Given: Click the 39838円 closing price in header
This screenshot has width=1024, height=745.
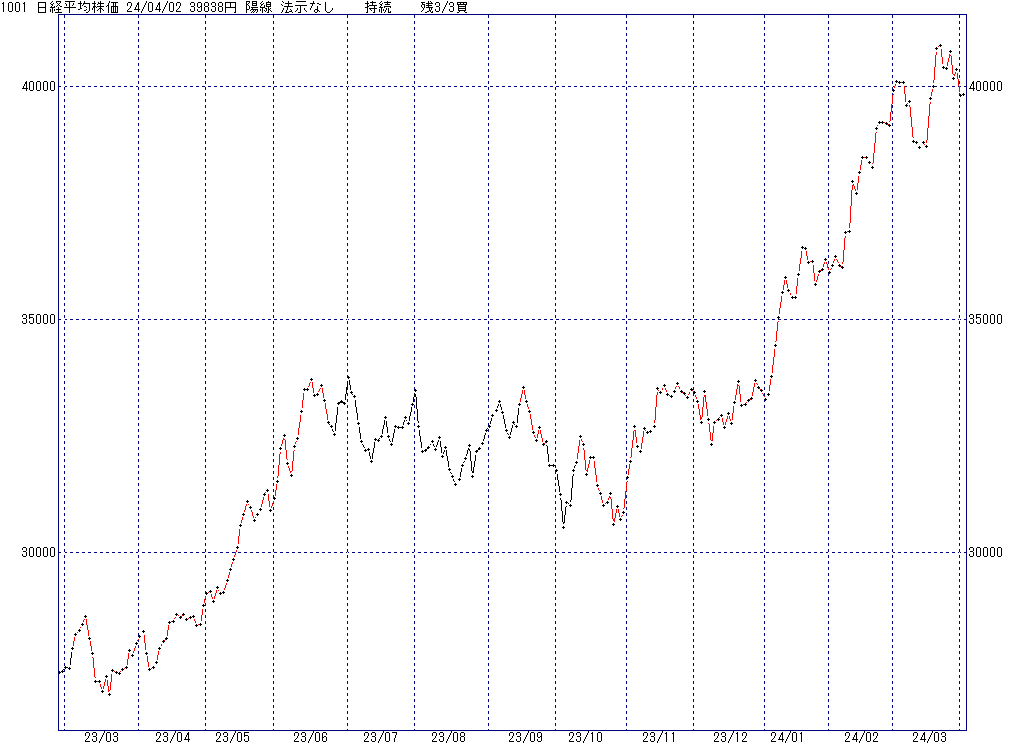Looking at the screenshot, I should [214, 8].
